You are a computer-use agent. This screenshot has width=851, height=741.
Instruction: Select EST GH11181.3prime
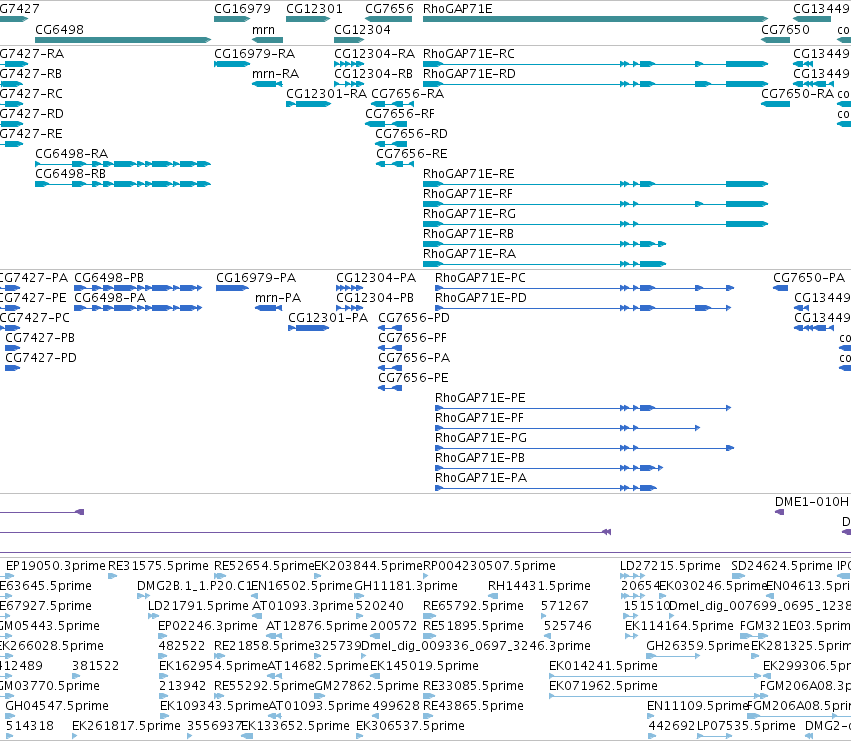click(406, 586)
